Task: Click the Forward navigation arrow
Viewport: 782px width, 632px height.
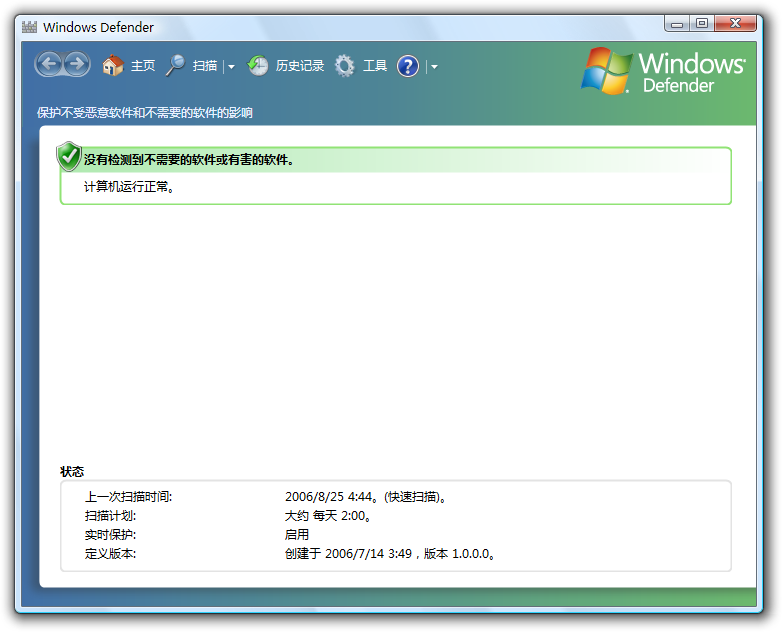Action: [x=77, y=64]
